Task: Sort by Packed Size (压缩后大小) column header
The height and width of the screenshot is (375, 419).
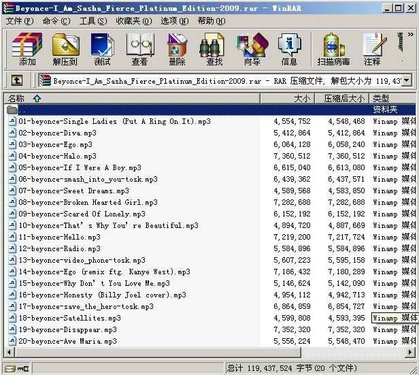Action: click(x=341, y=98)
